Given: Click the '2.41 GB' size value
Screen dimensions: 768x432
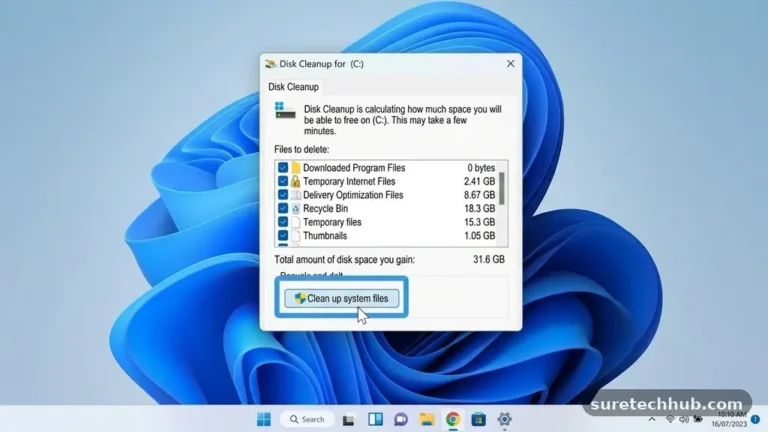Looking at the screenshot, I should [480, 181].
